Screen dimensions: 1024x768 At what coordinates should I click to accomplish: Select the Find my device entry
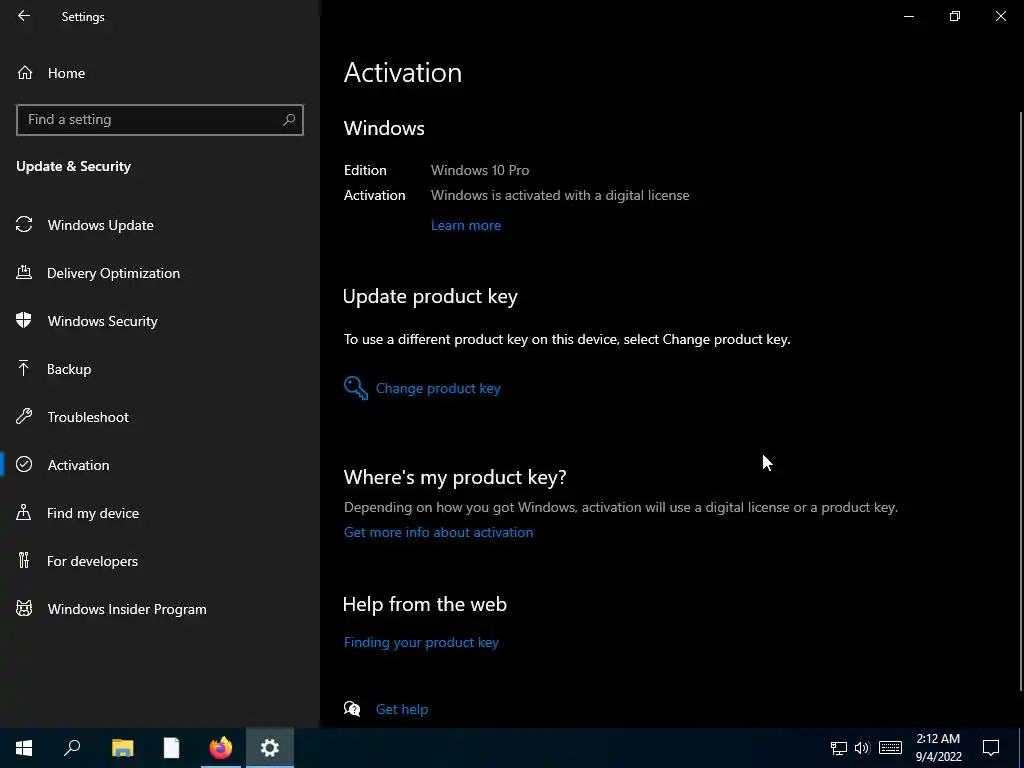point(160,513)
